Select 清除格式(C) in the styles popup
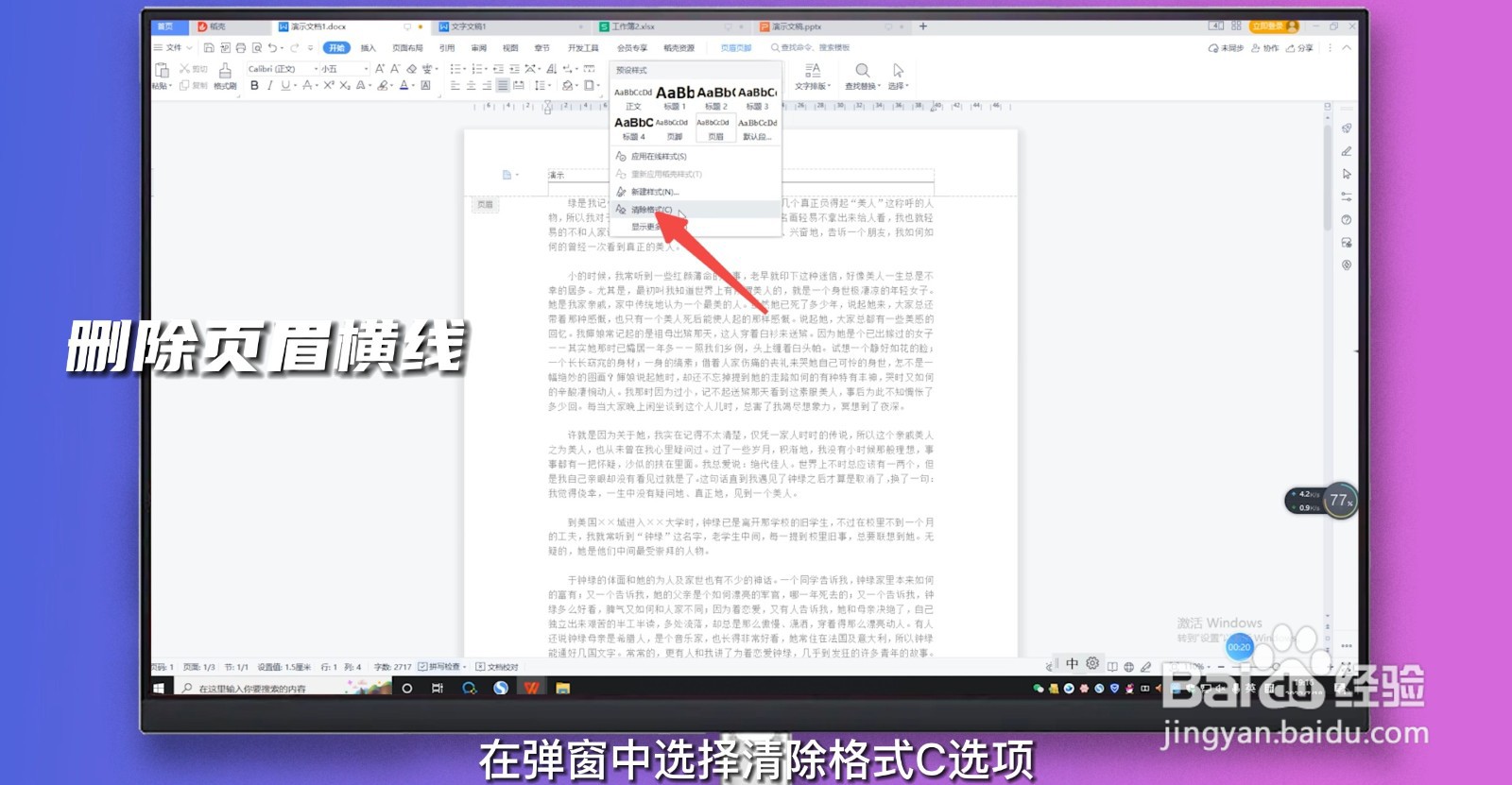This screenshot has width=1512, height=785. pyautogui.click(x=696, y=210)
